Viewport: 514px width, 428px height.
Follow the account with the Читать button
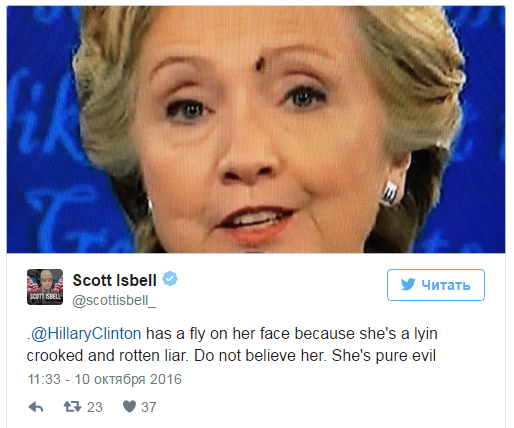[436, 285]
